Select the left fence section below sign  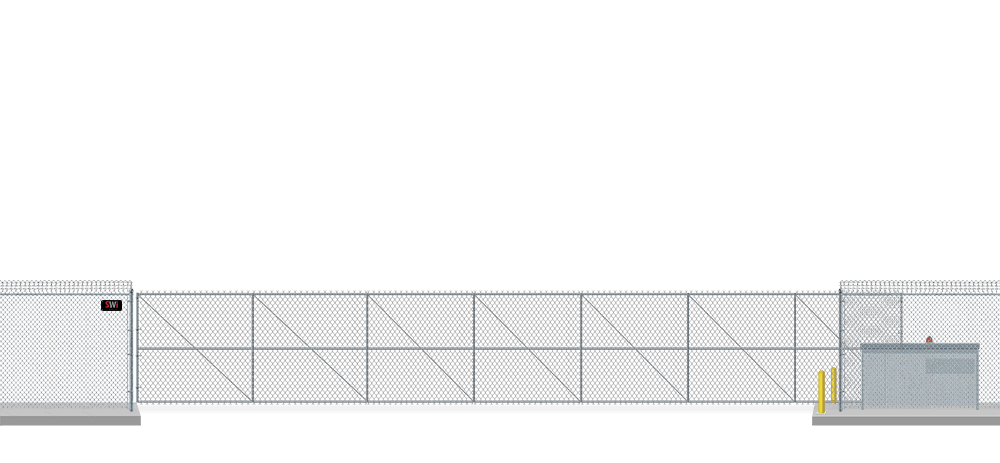(60, 360)
